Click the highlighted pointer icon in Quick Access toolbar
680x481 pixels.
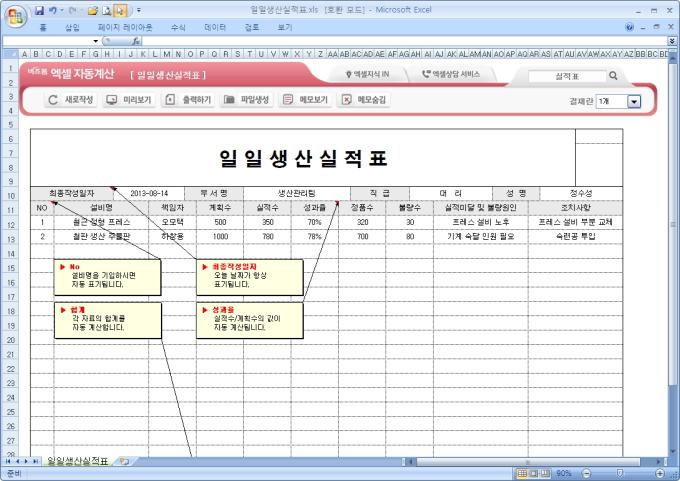121,10
